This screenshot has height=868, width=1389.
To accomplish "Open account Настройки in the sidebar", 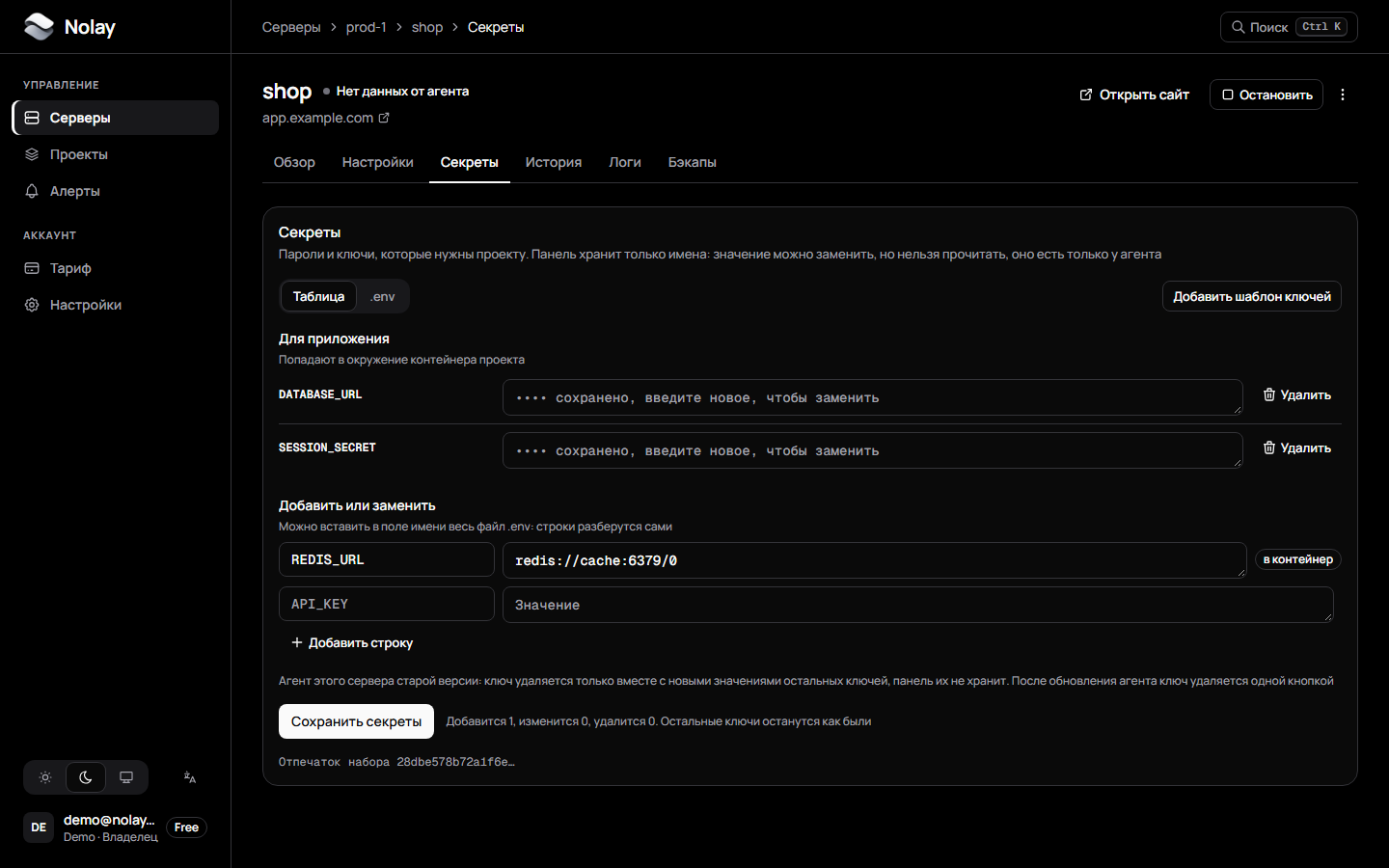I will [116, 305].
